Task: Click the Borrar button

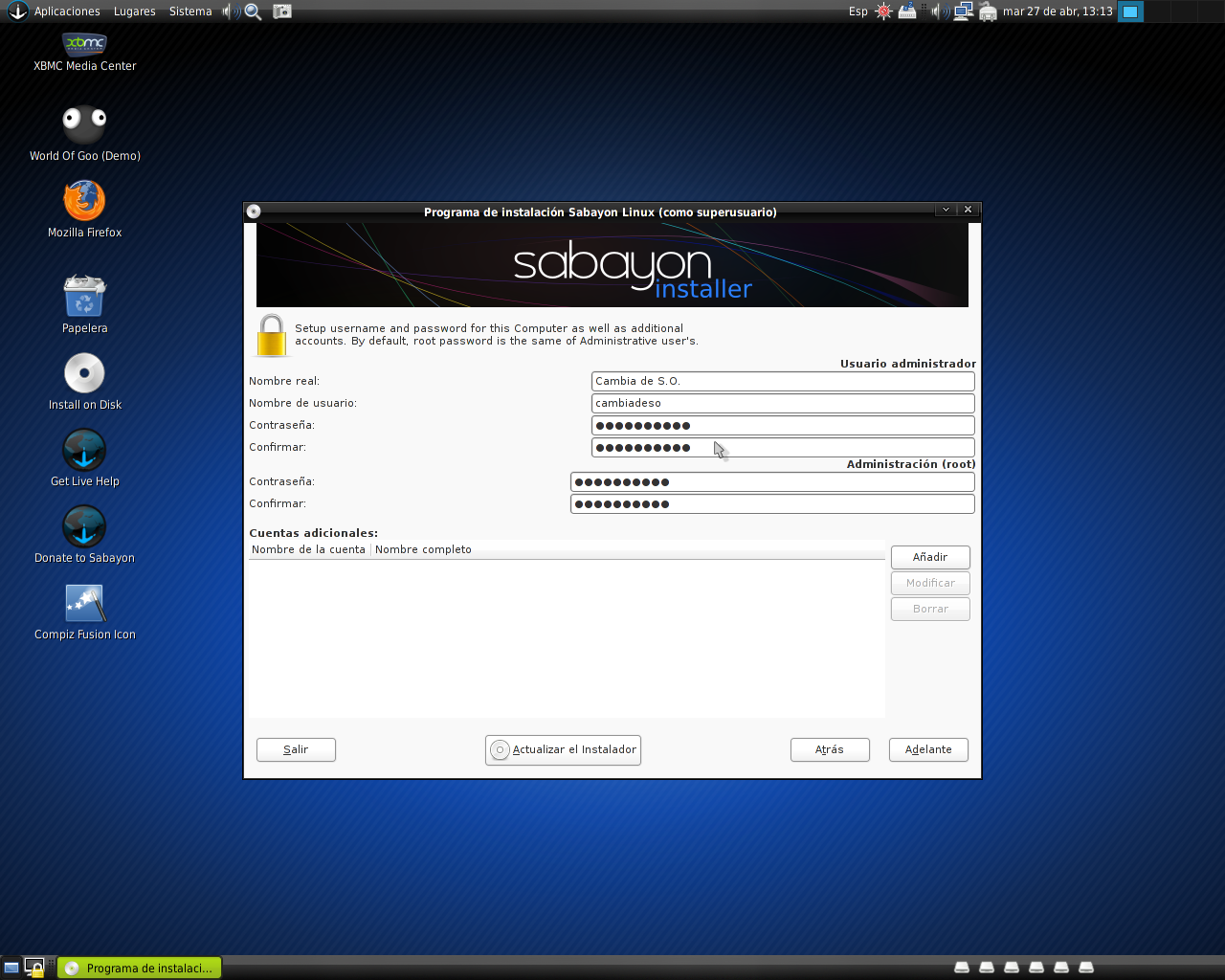Action: tap(930, 609)
